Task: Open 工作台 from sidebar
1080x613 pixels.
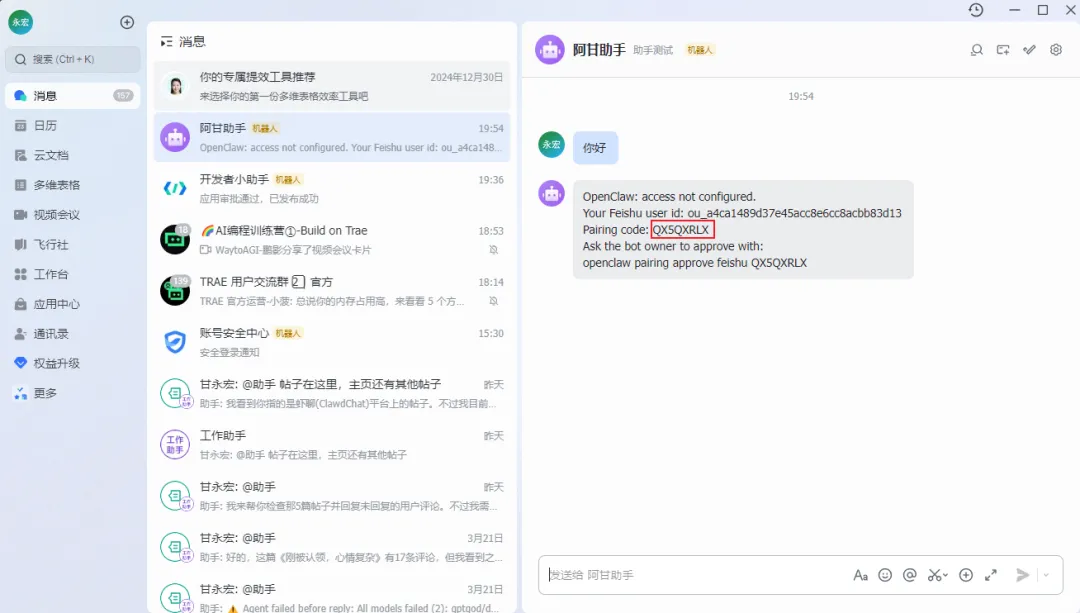Action: [73, 274]
